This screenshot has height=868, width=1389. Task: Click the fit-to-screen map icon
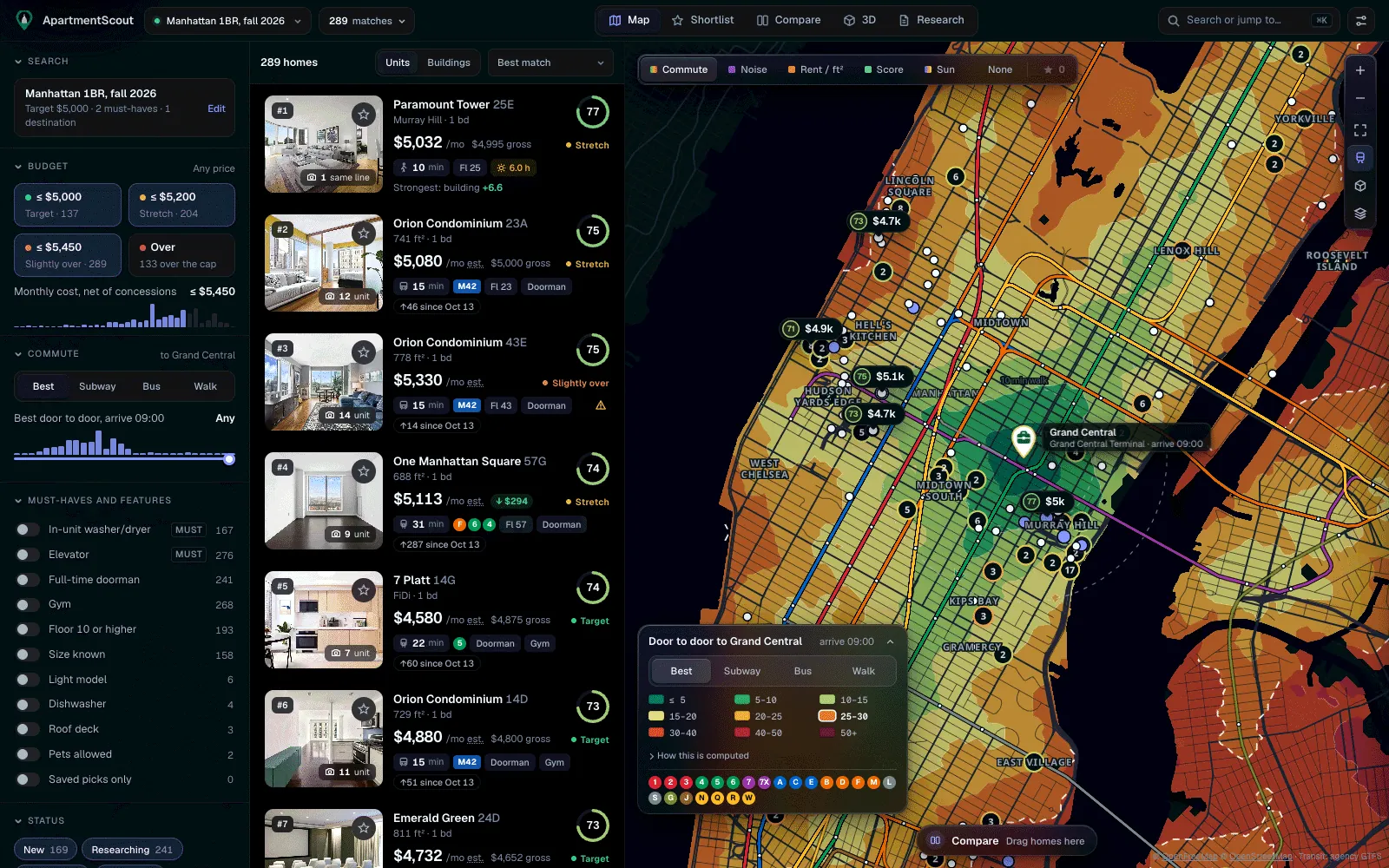tap(1360, 130)
